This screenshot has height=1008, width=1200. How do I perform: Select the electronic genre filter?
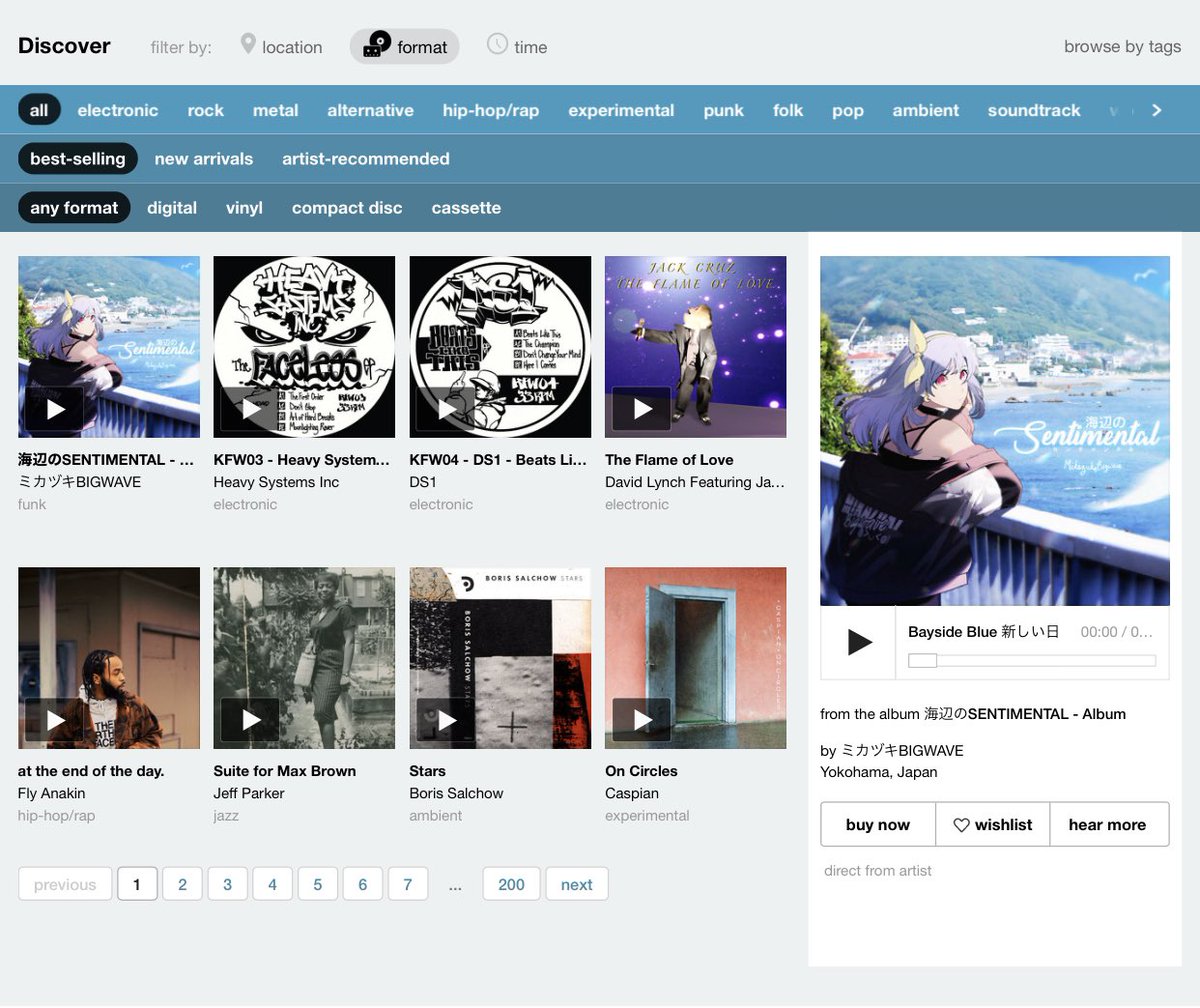(118, 110)
